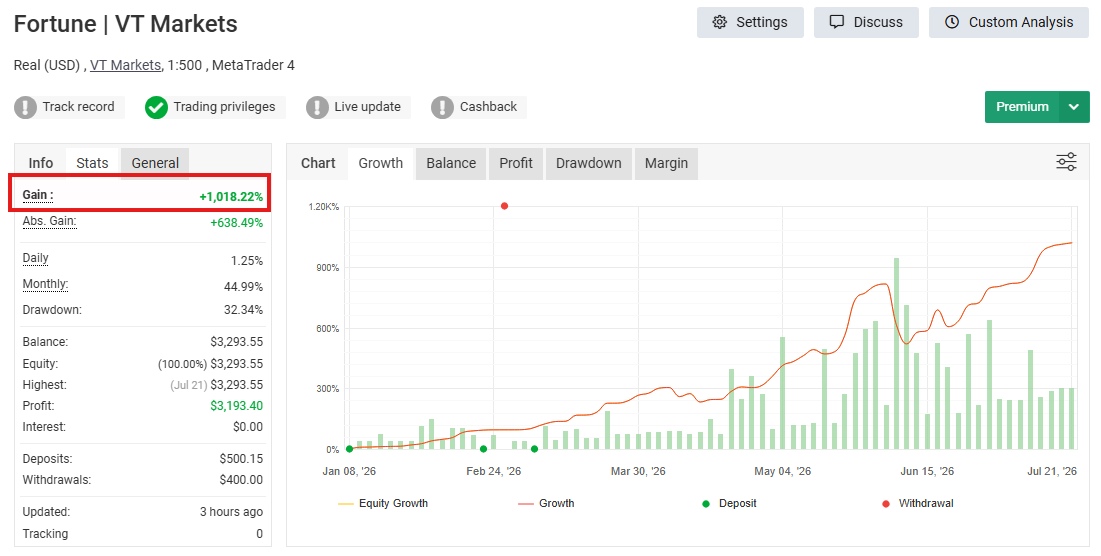Click the Trading privileges green checkmark icon
The height and width of the screenshot is (556, 1101).
(156, 107)
